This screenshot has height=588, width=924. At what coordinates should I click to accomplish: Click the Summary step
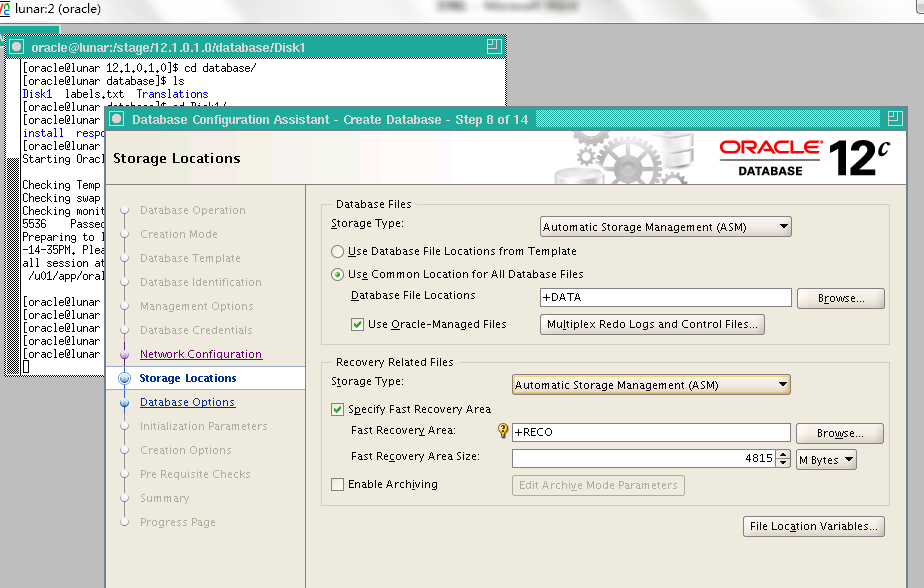[164, 498]
